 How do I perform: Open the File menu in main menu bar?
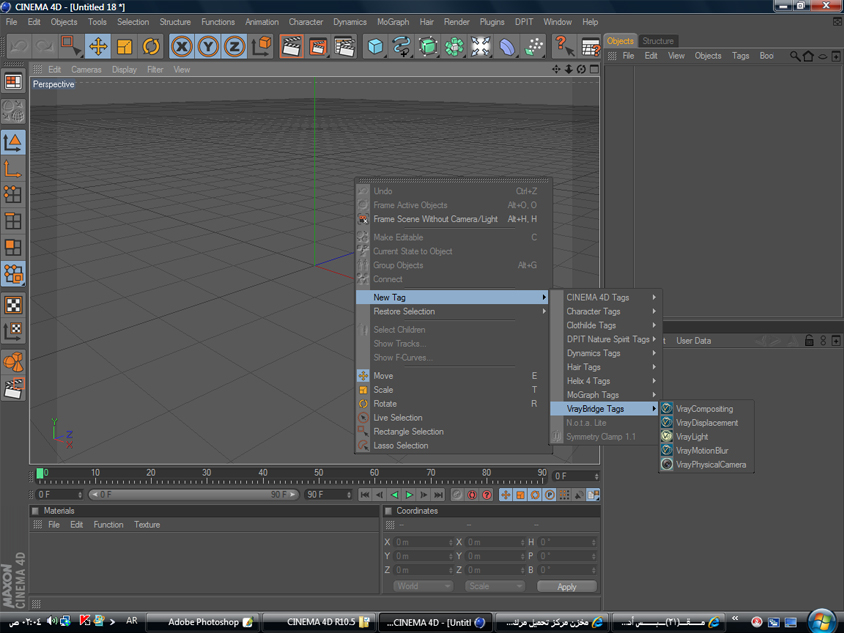(x=11, y=22)
